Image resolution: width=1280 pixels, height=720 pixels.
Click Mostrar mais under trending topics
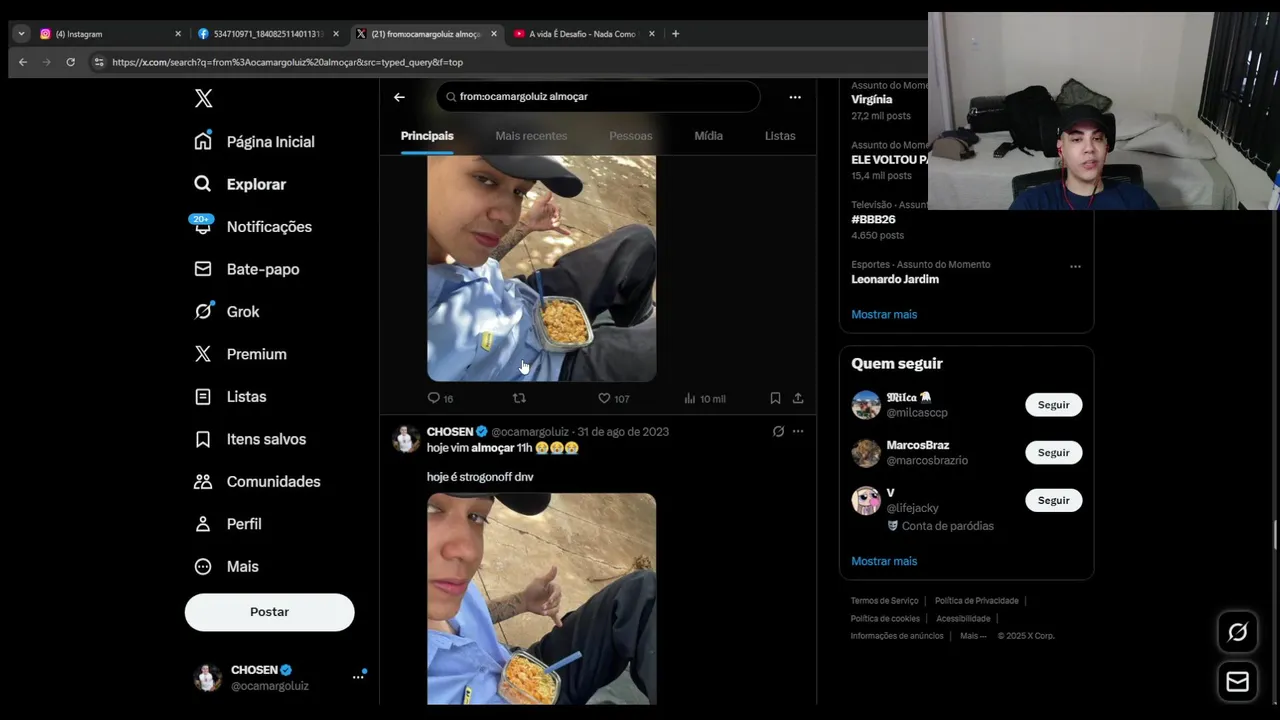[x=884, y=314]
